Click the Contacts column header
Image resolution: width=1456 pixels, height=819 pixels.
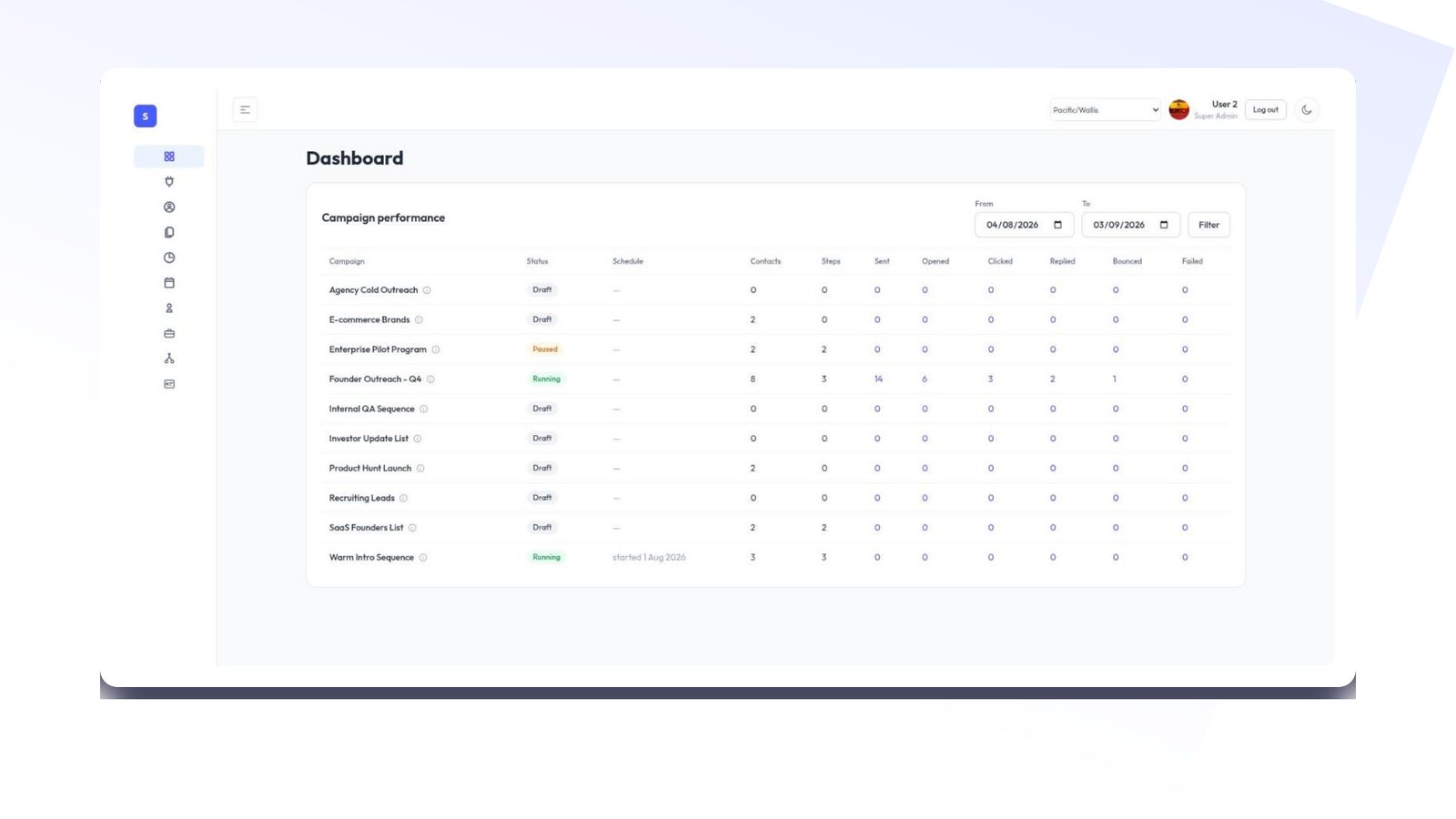pyautogui.click(x=765, y=261)
